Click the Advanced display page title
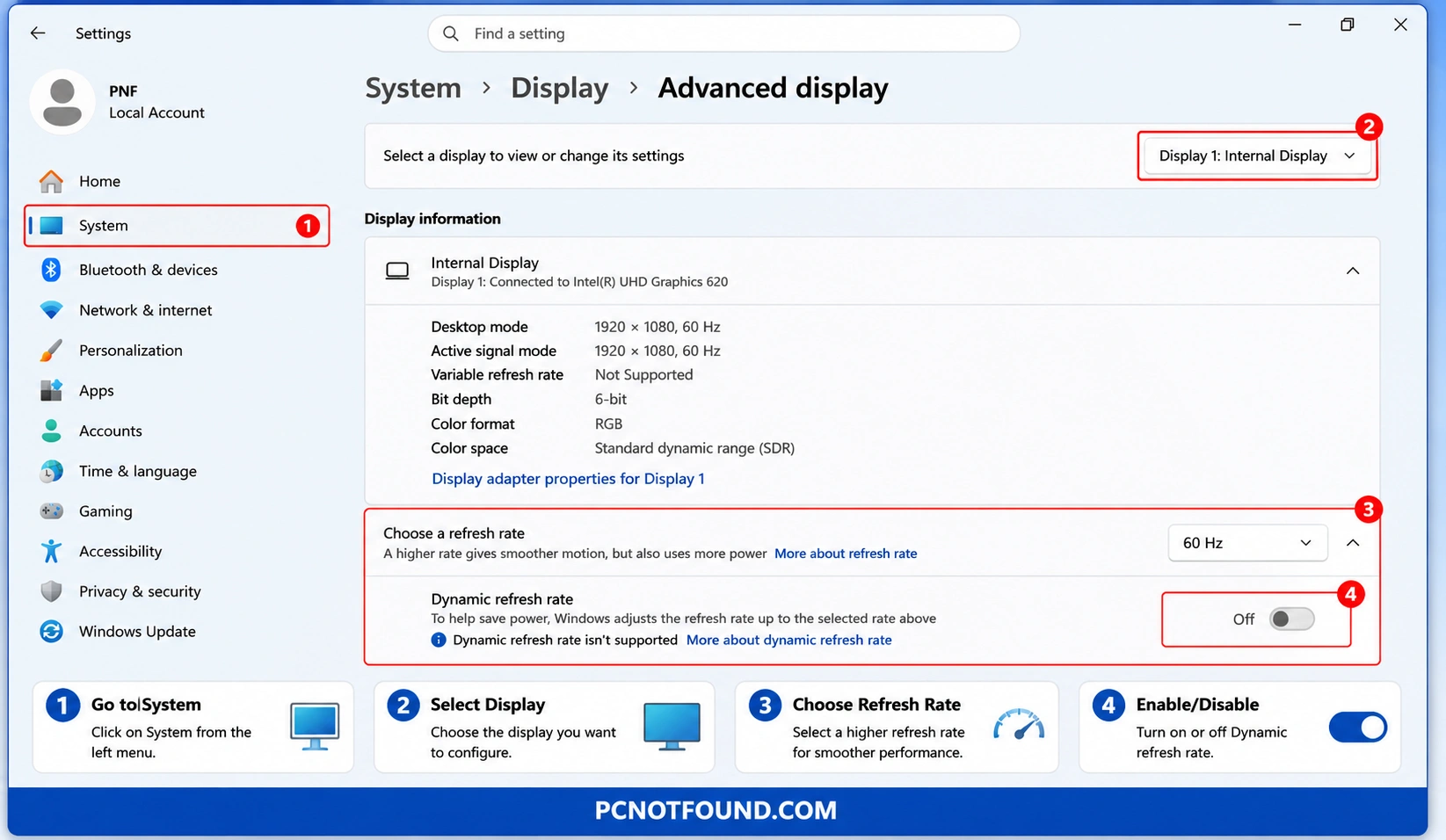Viewport: 1446px width, 840px height. (773, 88)
